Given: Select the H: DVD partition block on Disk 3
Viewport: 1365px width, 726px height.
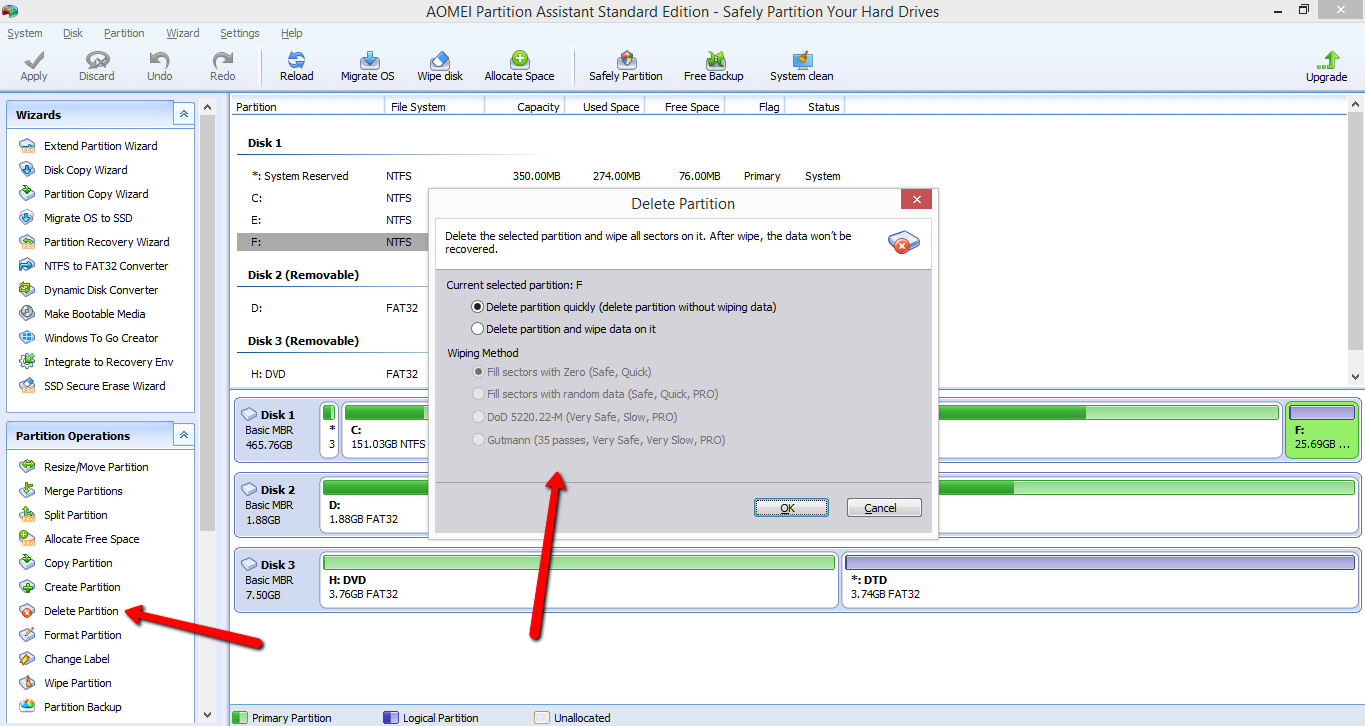Looking at the screenshot, I should pos(579,580).
